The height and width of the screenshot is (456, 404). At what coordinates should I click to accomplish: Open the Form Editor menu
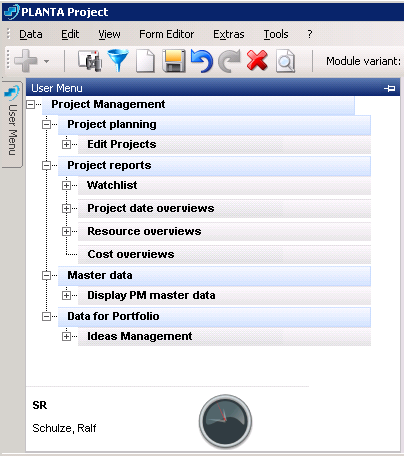(x=166, y=34)
